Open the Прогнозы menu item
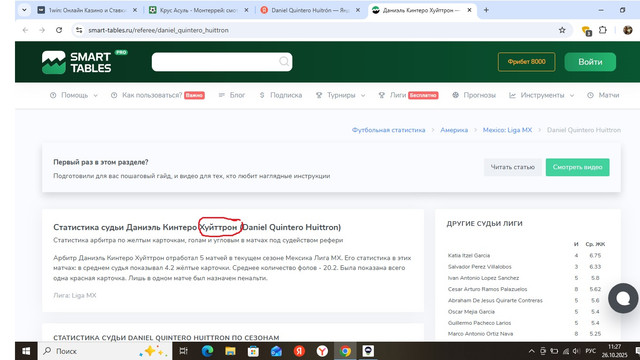640x360 pixels. (474, 95)
